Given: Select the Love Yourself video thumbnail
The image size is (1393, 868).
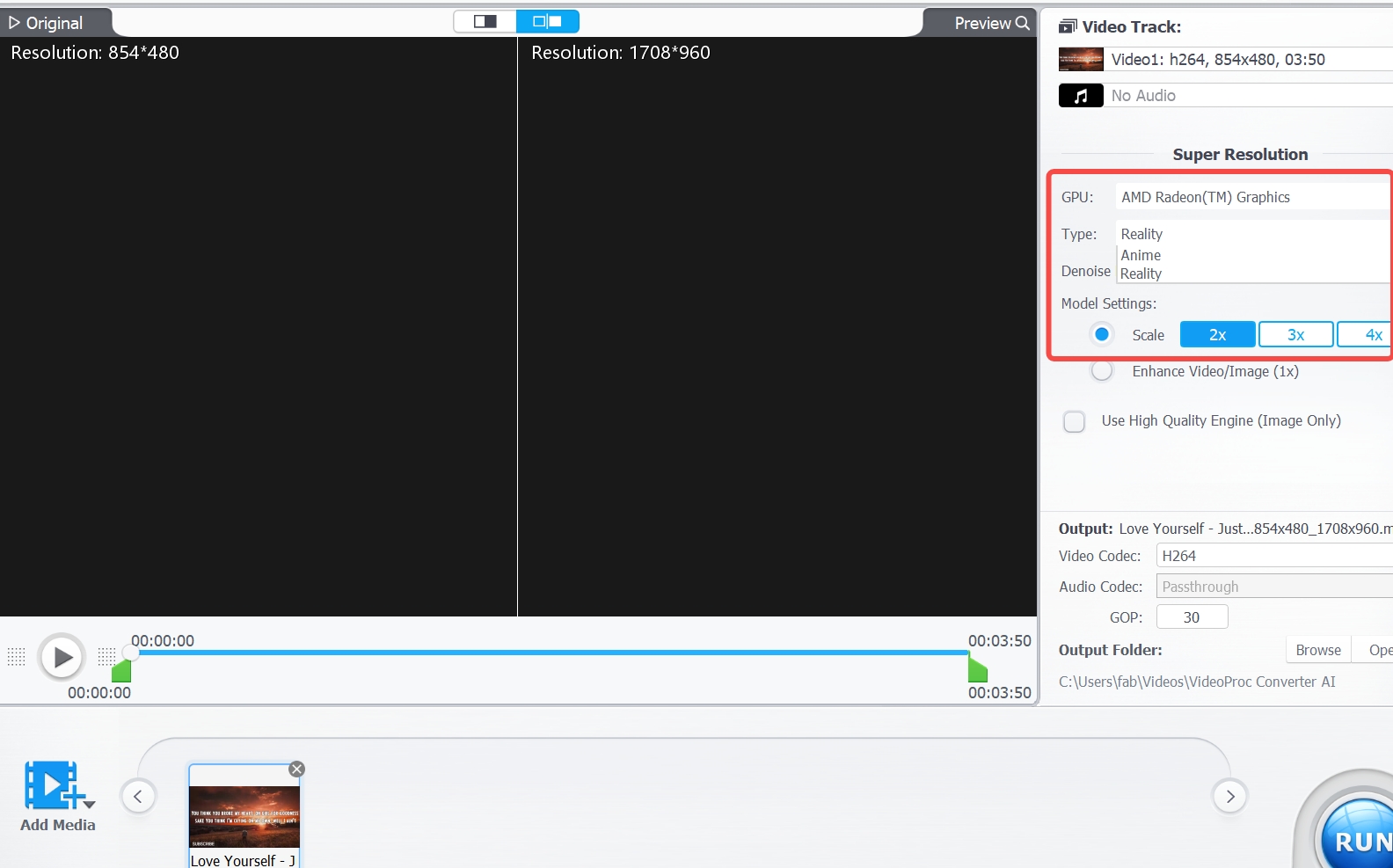Looking at the screenshot, I should pyautogui.click(x=244, y=817).
